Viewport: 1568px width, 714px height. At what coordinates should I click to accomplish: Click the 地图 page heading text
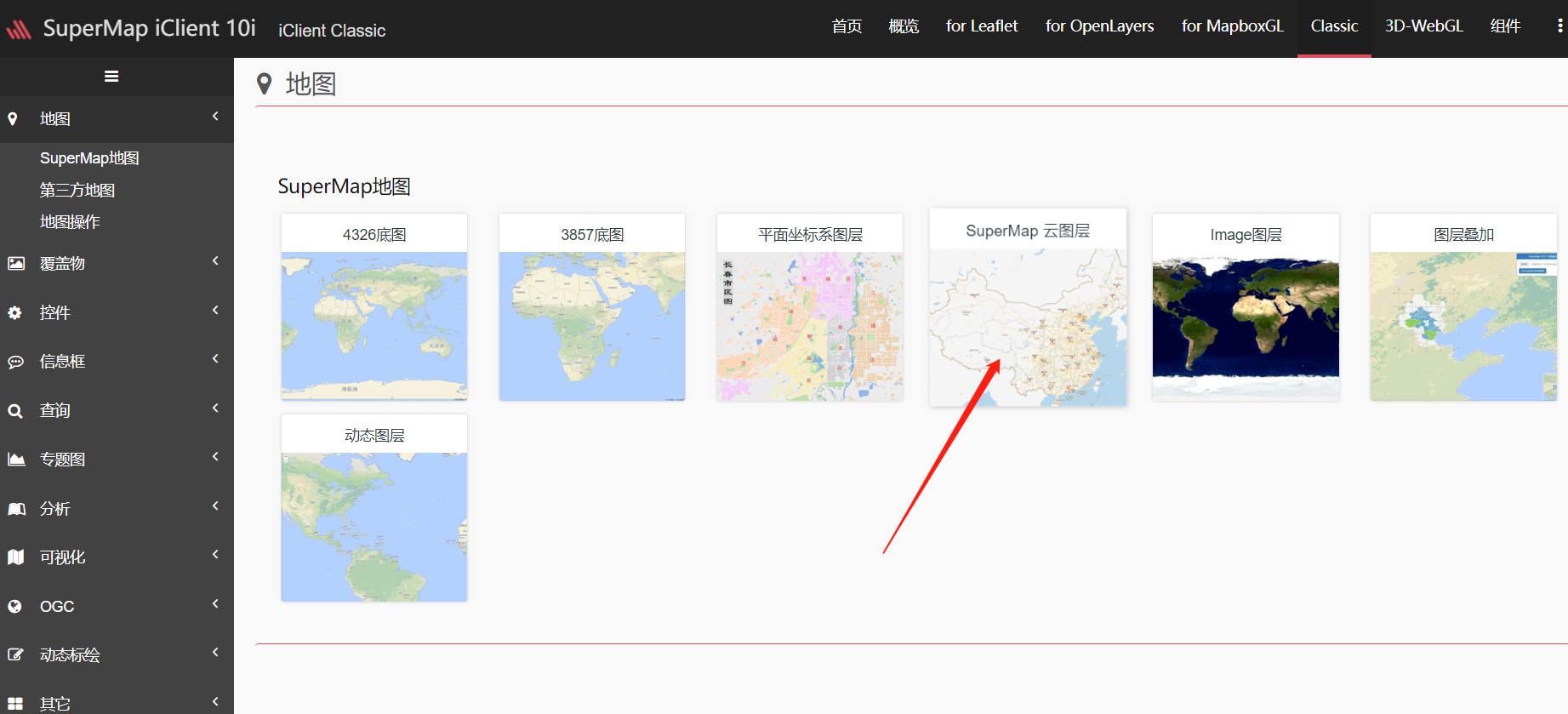[311, 84]
